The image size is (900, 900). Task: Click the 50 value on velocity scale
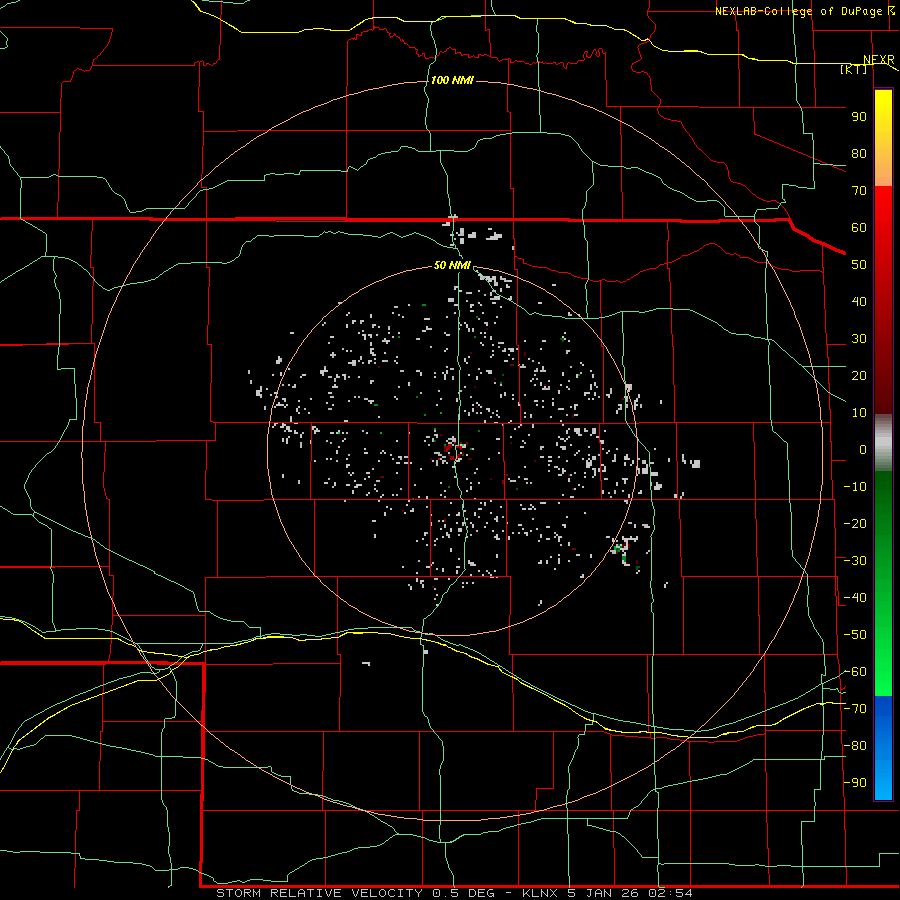859,265
